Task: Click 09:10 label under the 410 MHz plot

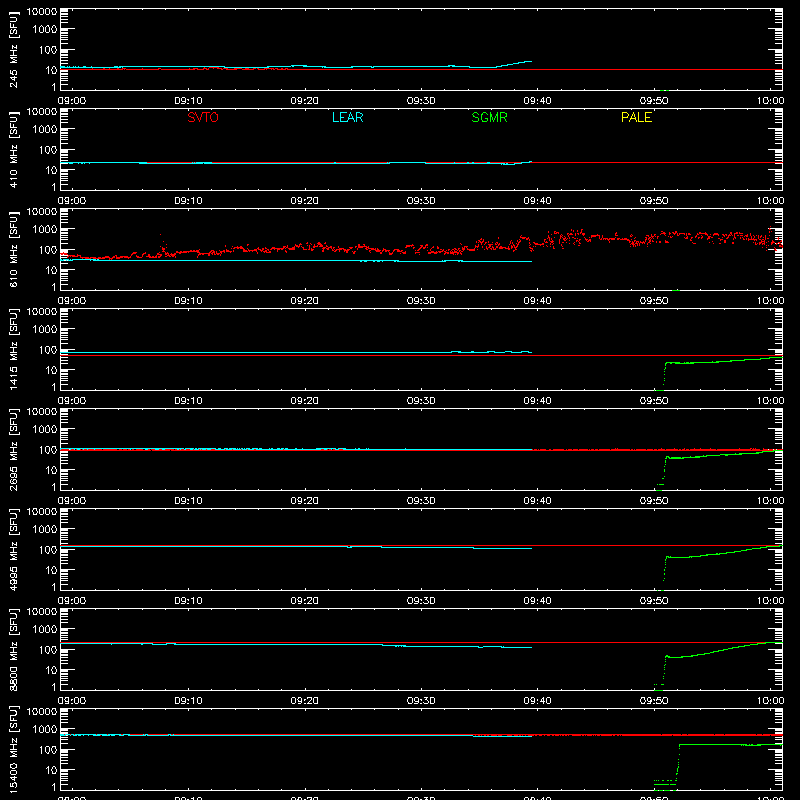Action: (188, 201)
